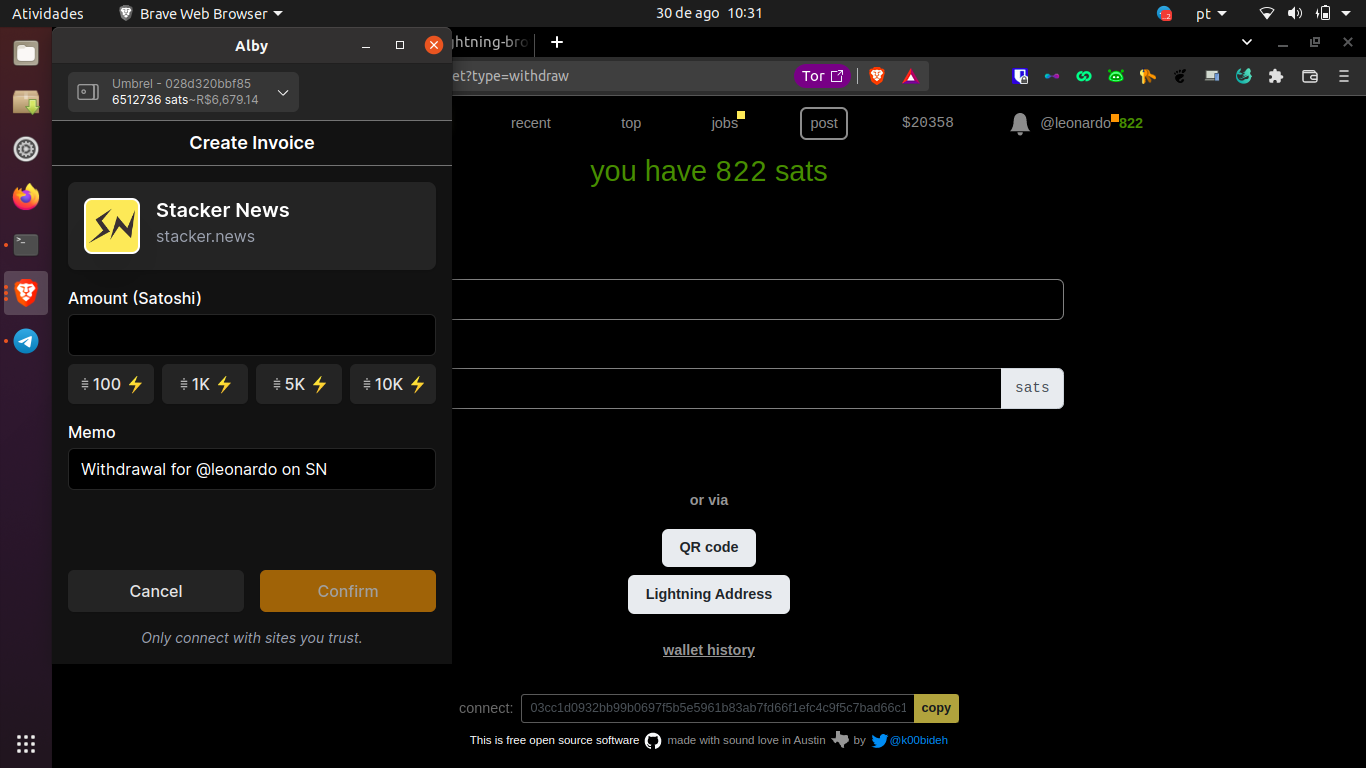Open the wallet history link

708,650
